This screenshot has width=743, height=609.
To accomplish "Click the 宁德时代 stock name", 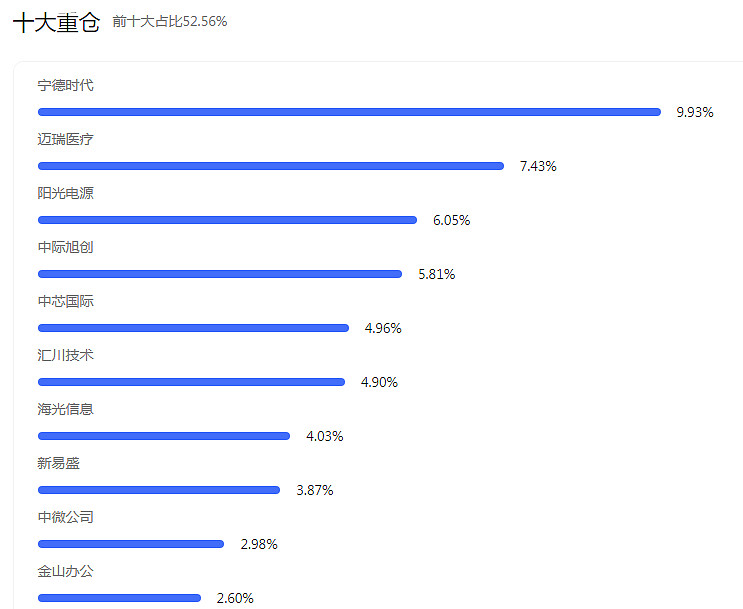I will [65, 85].
